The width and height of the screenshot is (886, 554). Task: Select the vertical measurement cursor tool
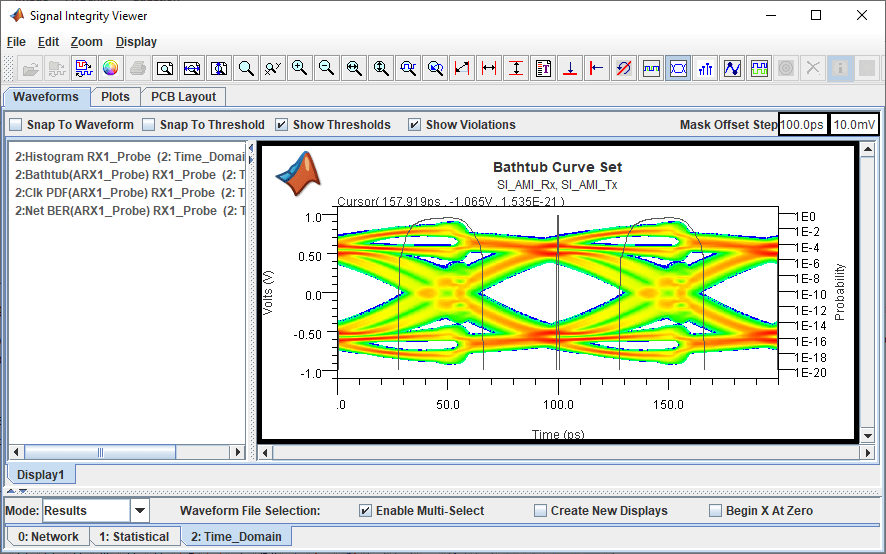click(516, 69)
